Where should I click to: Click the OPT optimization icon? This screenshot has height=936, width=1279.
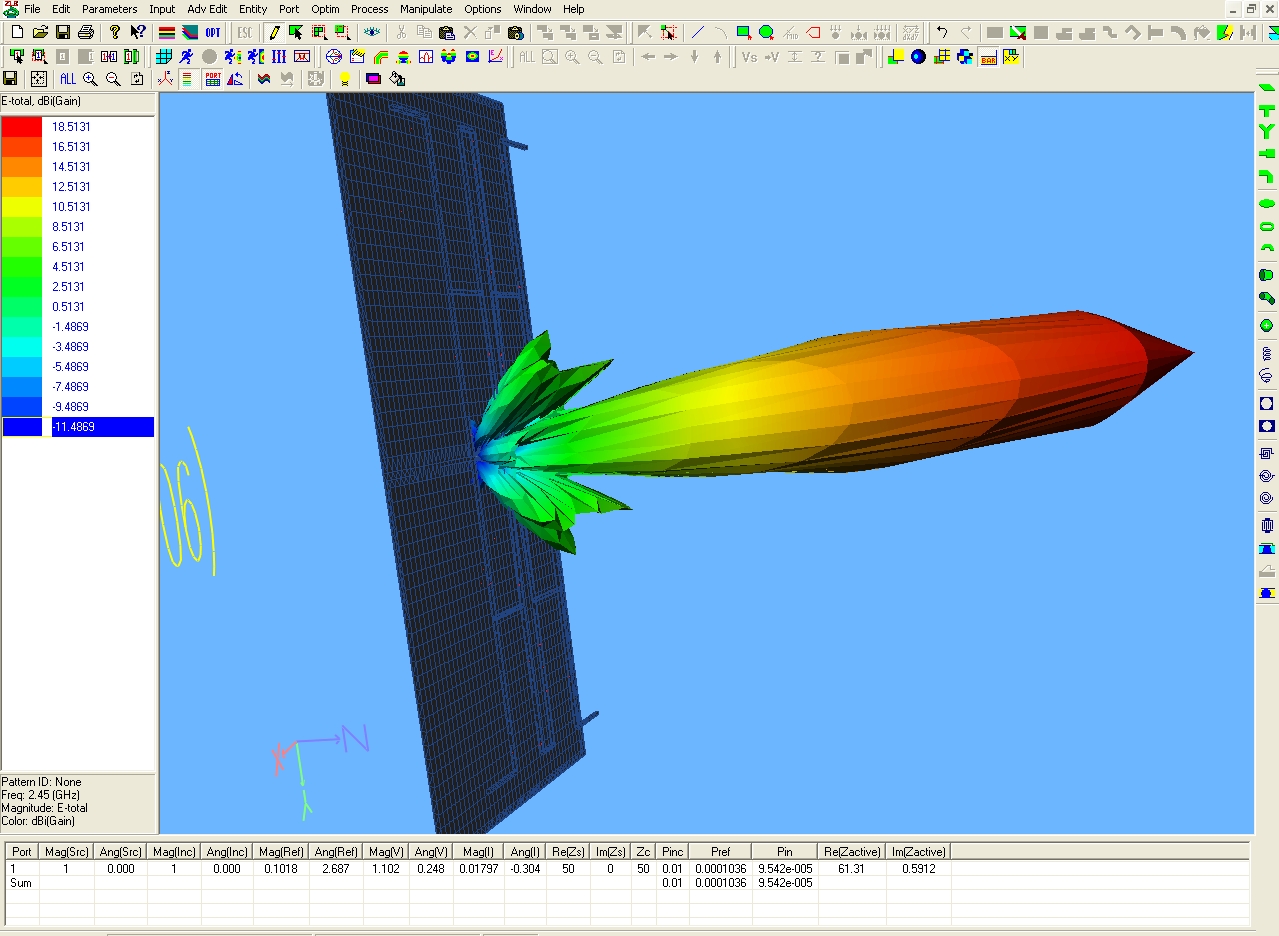point(212,32)
